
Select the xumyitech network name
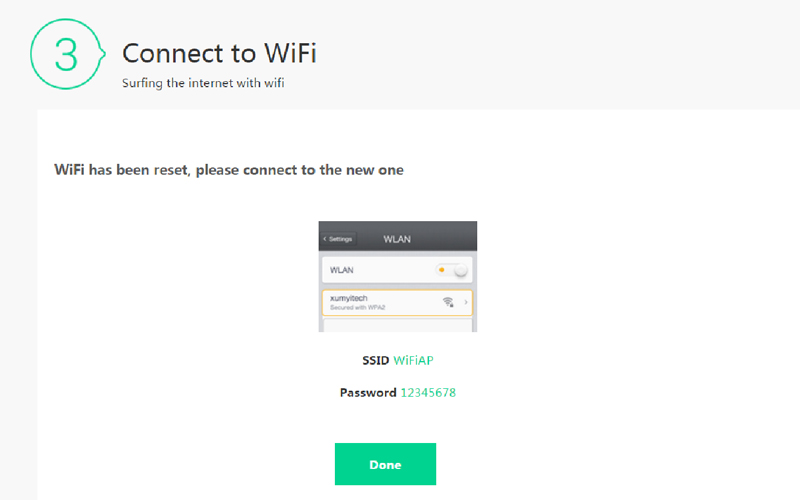348,298
